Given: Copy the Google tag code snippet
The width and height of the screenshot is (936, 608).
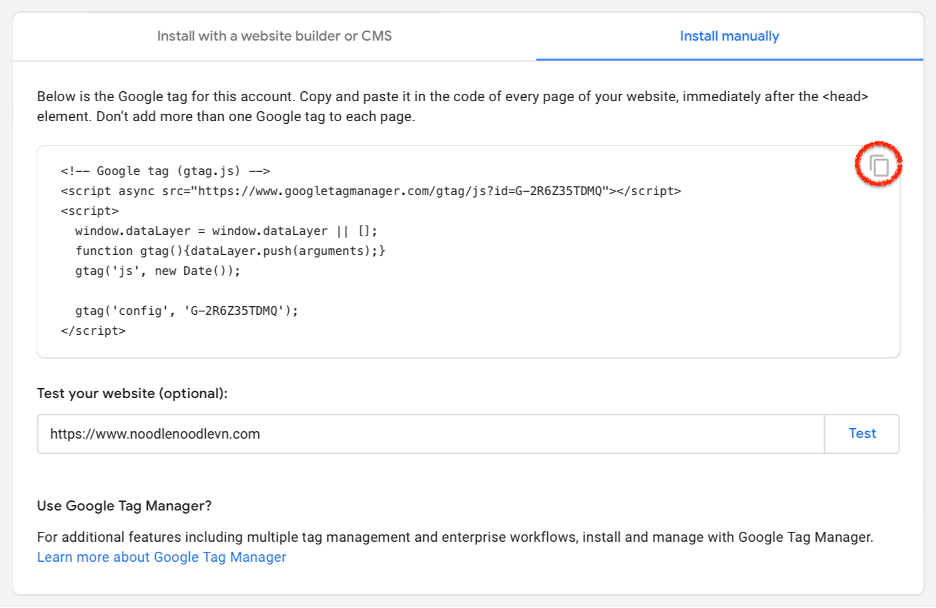Looking at the screenshot, I should tap(879, 165).
